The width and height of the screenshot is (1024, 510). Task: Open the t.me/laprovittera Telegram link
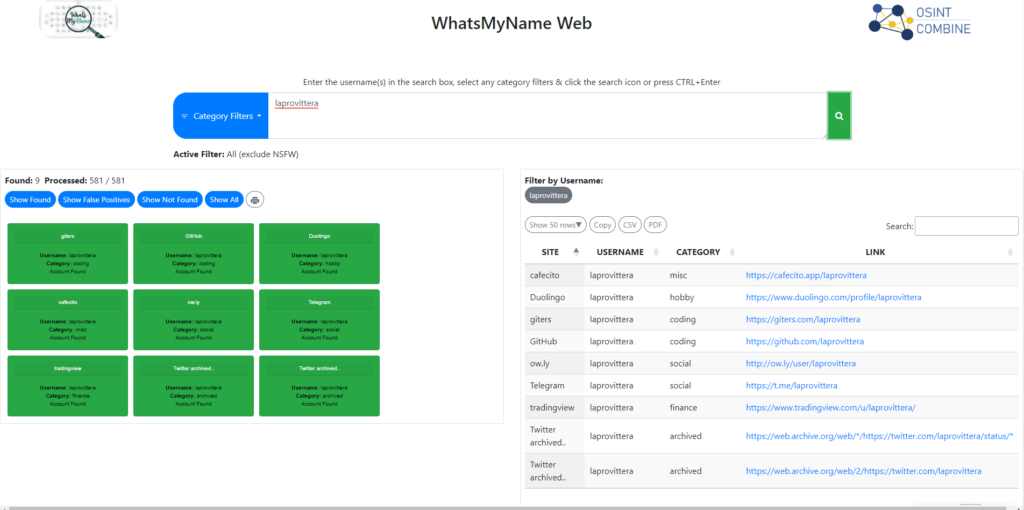tap(792, 385)
